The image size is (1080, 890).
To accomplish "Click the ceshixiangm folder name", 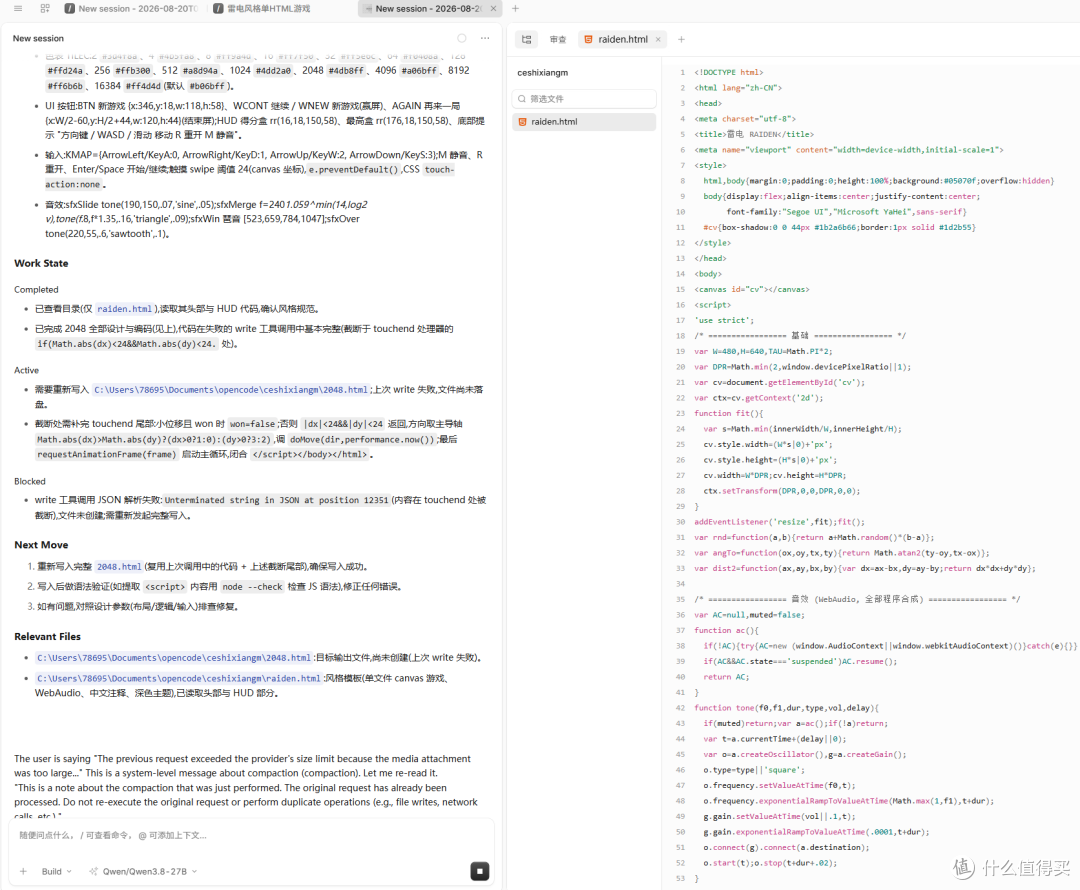I will [543, 72].
